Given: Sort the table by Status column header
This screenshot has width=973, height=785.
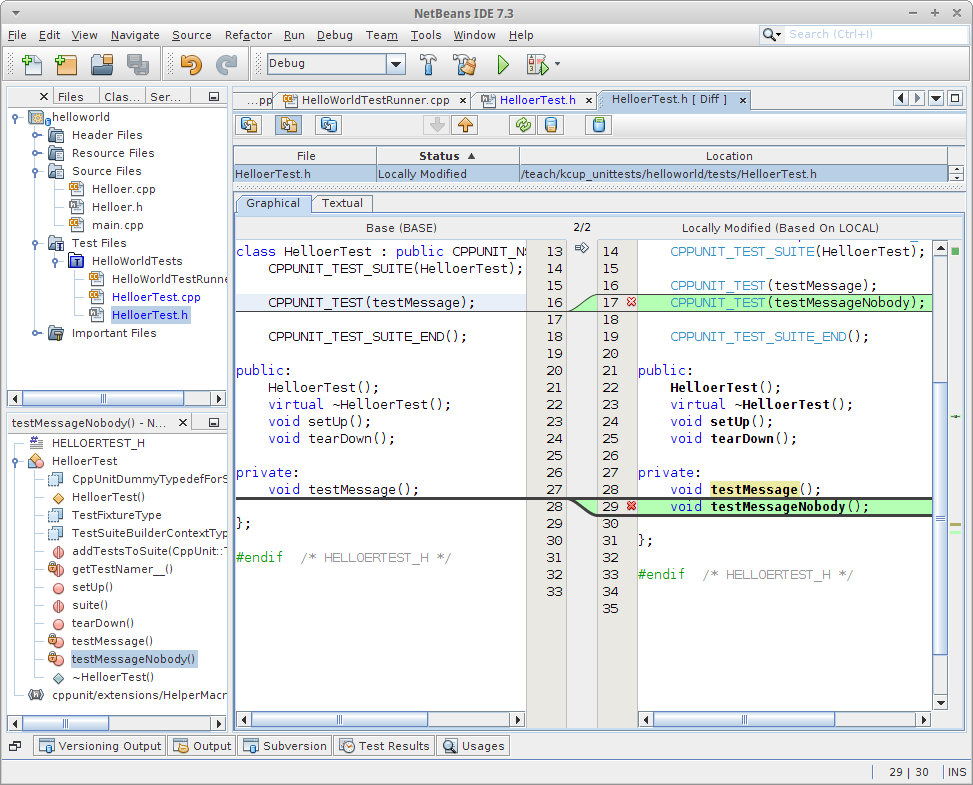Looking at the screenshot, I should click(447, 156).
